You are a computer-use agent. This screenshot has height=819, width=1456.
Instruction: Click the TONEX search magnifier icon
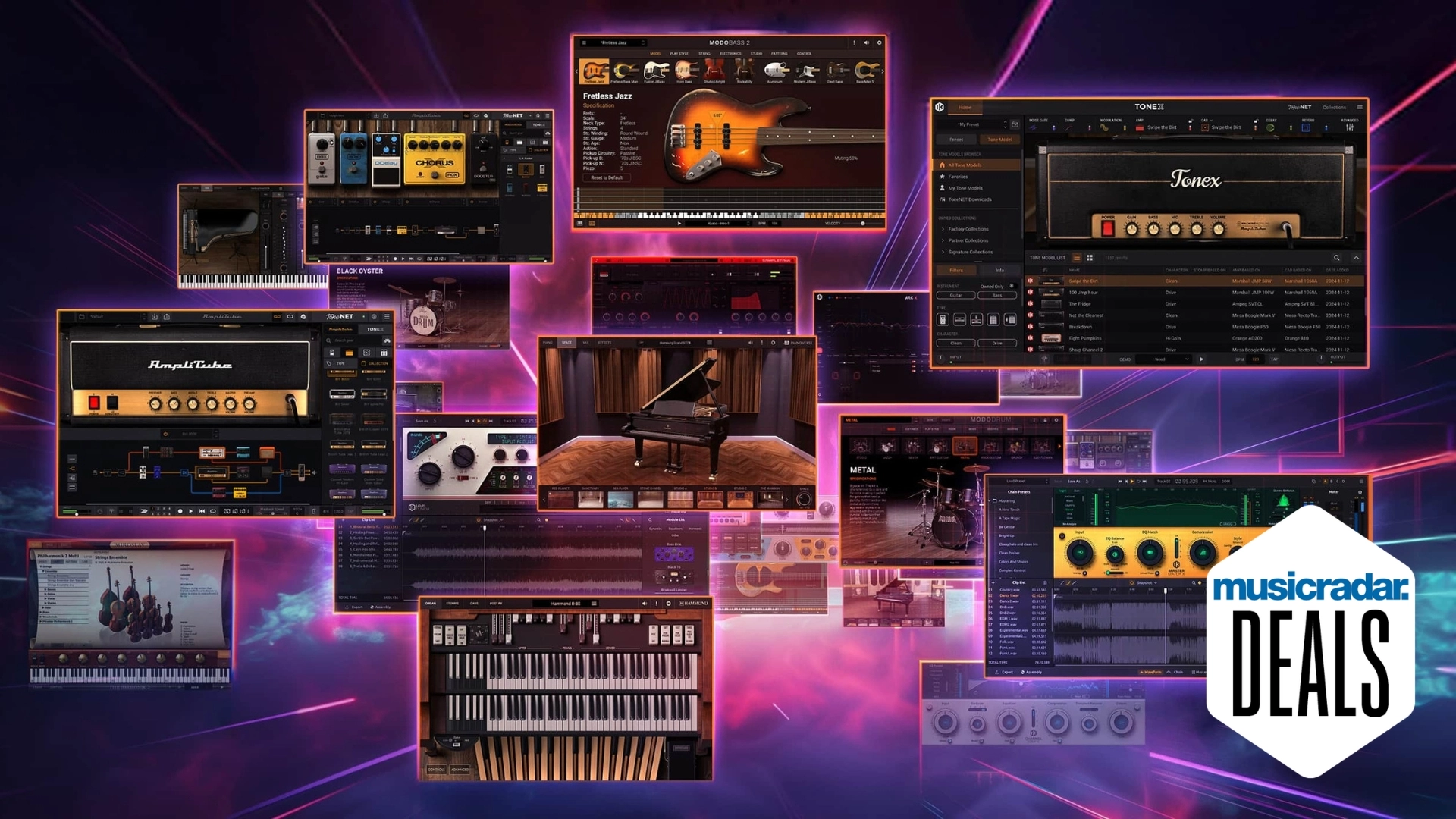(1337, 258)
